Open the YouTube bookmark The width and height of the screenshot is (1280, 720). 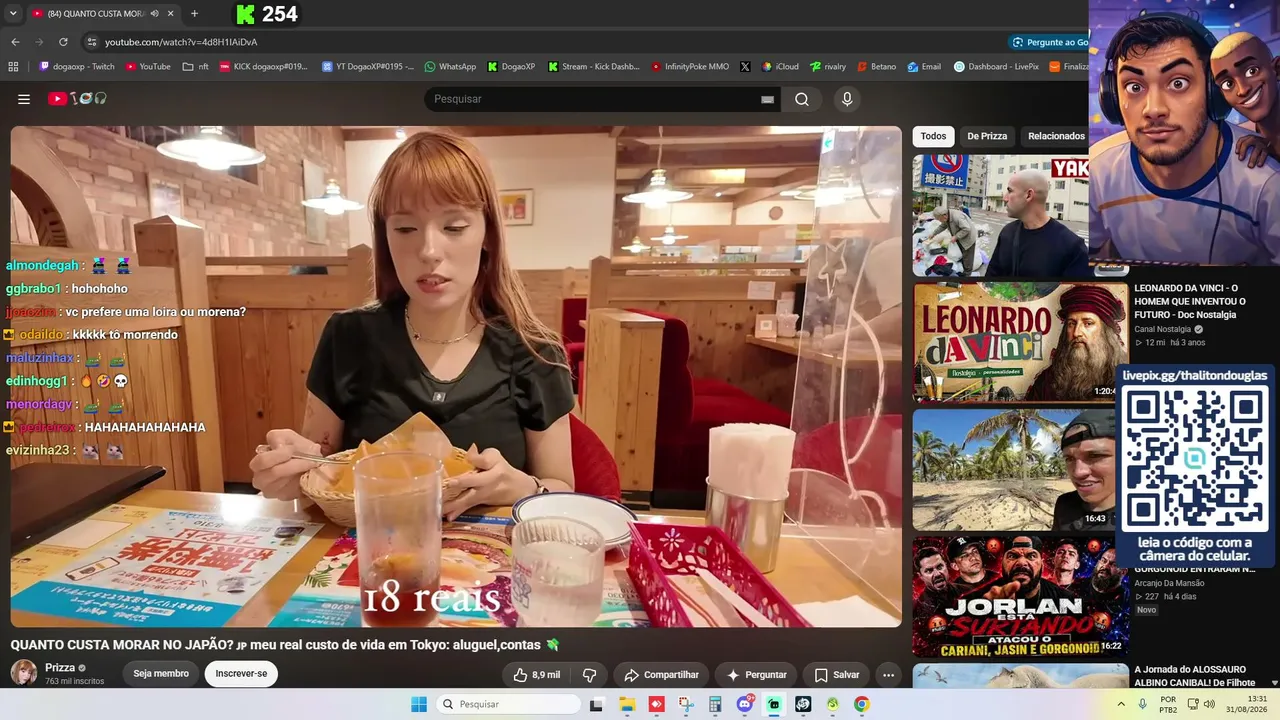148,67
